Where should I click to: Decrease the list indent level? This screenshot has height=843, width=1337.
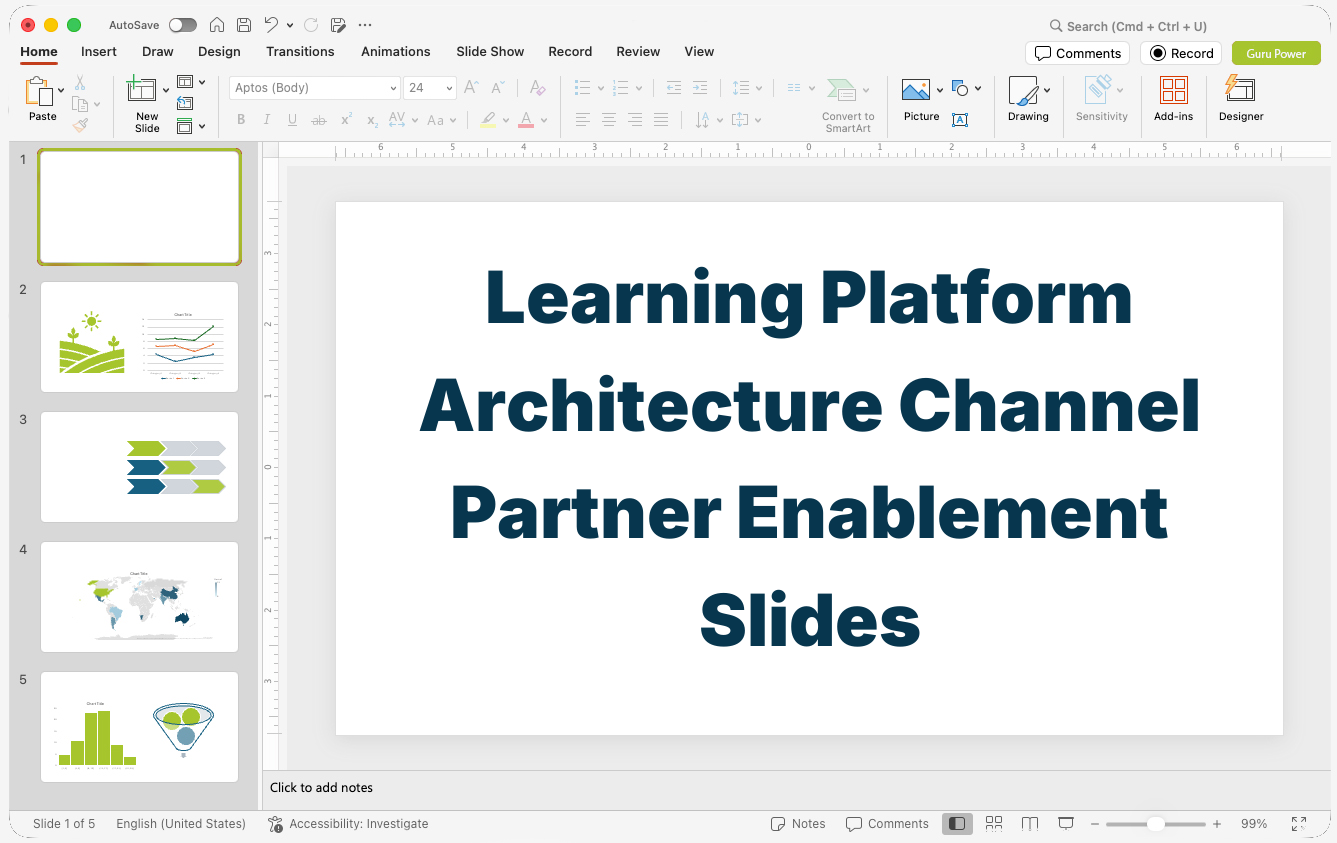tap(674, 88)
